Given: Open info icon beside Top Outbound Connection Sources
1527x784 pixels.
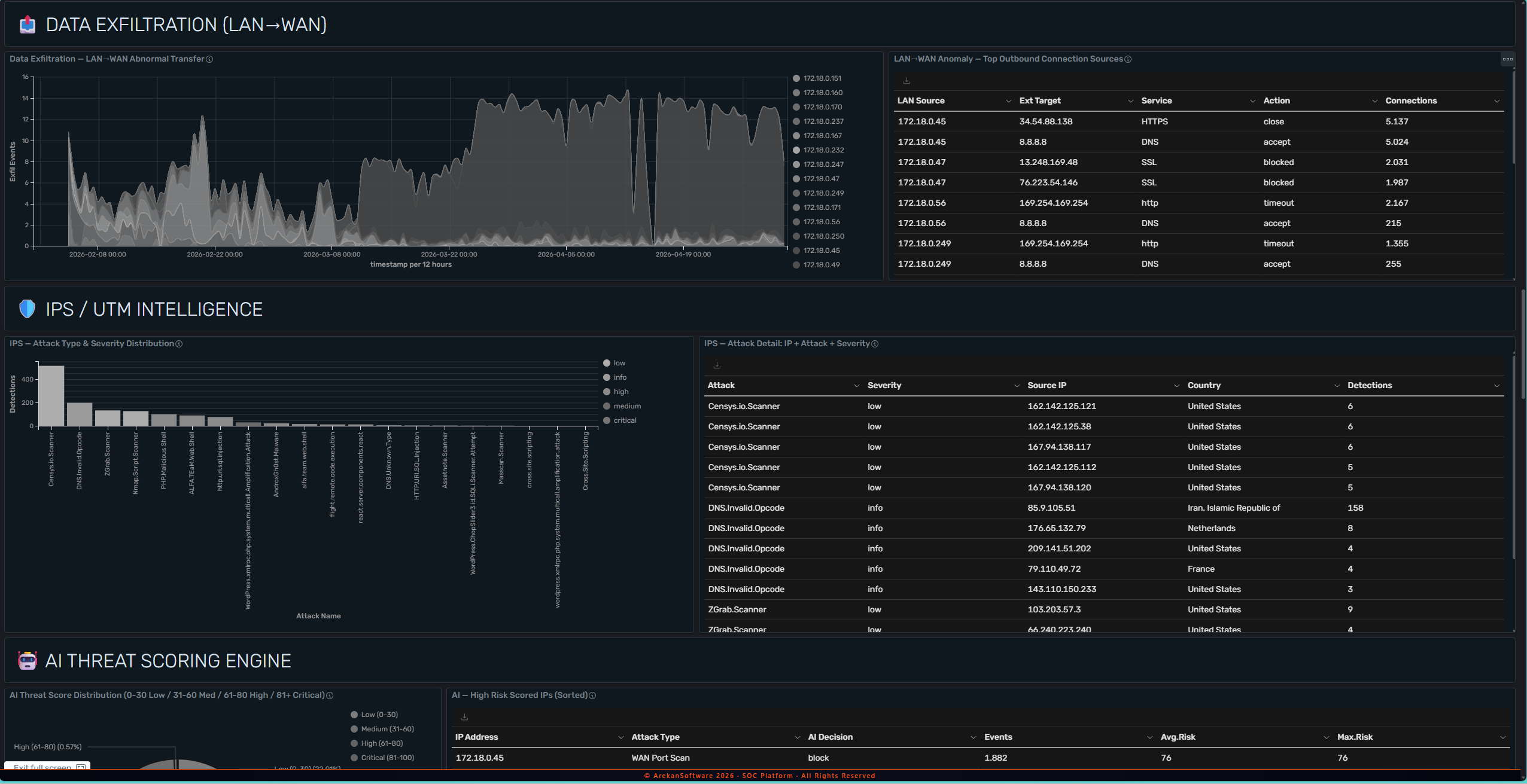Looking at the screenshot, I should click(1128, 59).
